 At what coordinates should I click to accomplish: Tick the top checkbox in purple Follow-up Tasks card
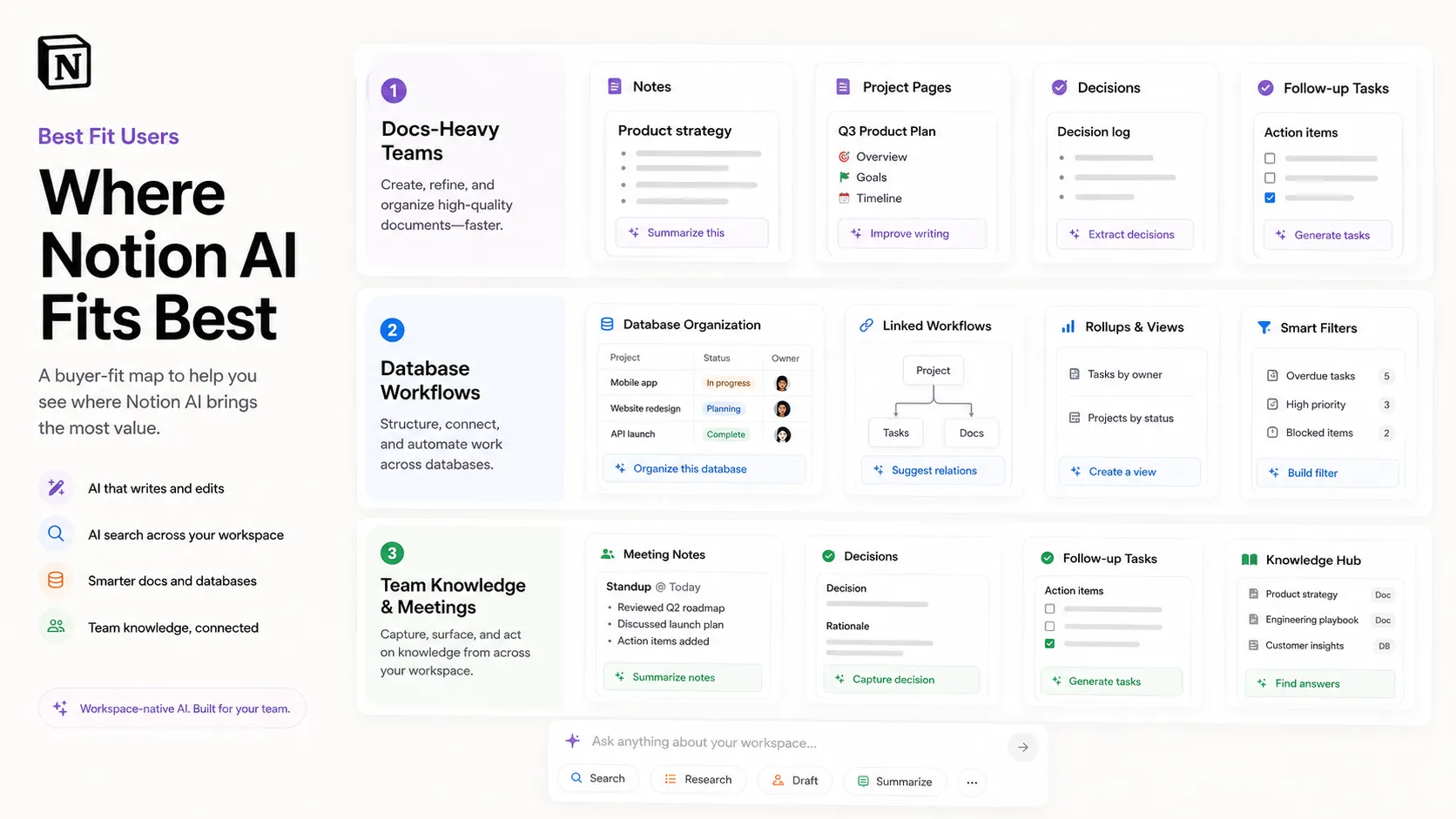(1270, 158)
